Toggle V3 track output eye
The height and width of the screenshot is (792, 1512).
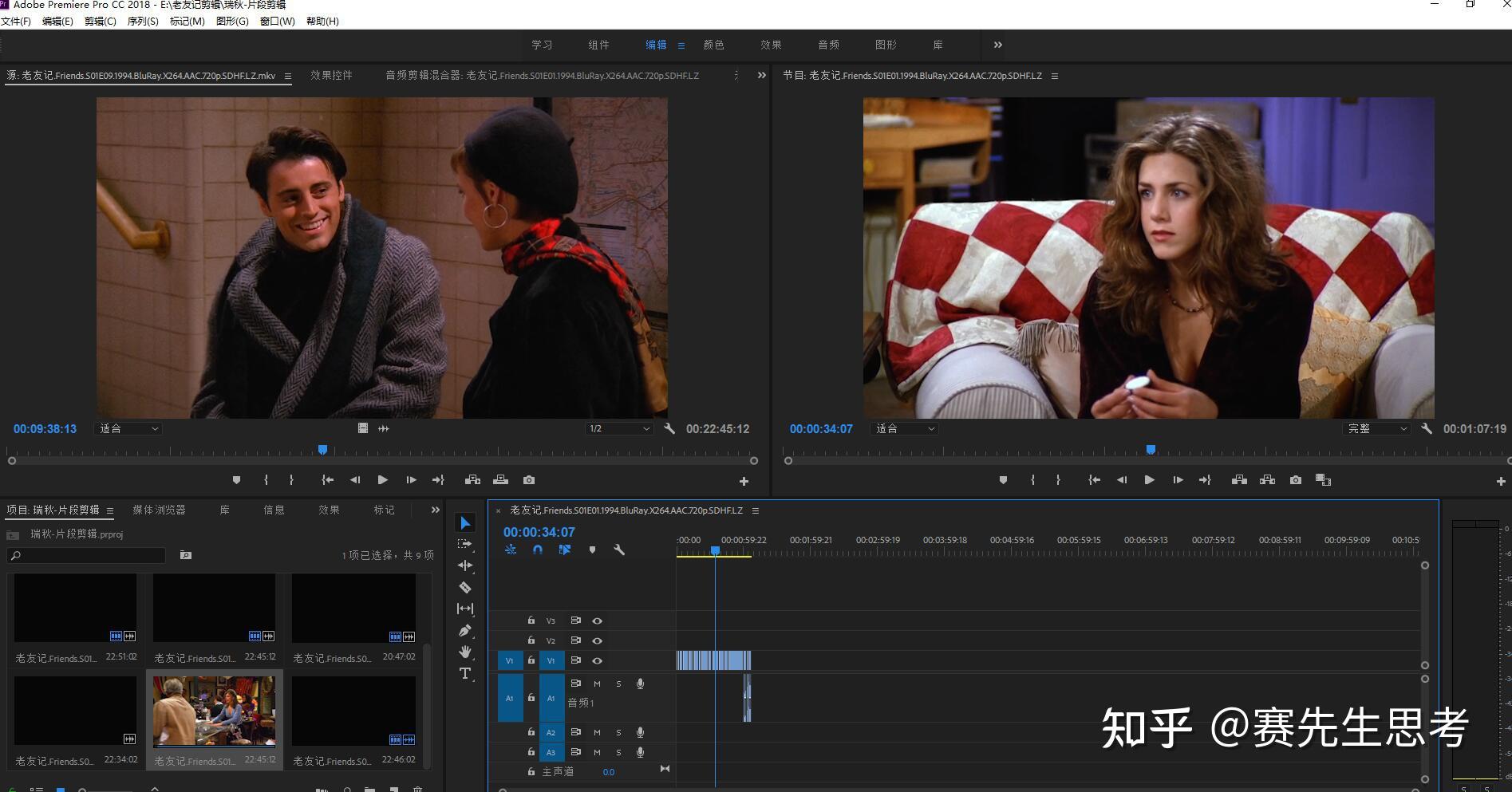597,621
